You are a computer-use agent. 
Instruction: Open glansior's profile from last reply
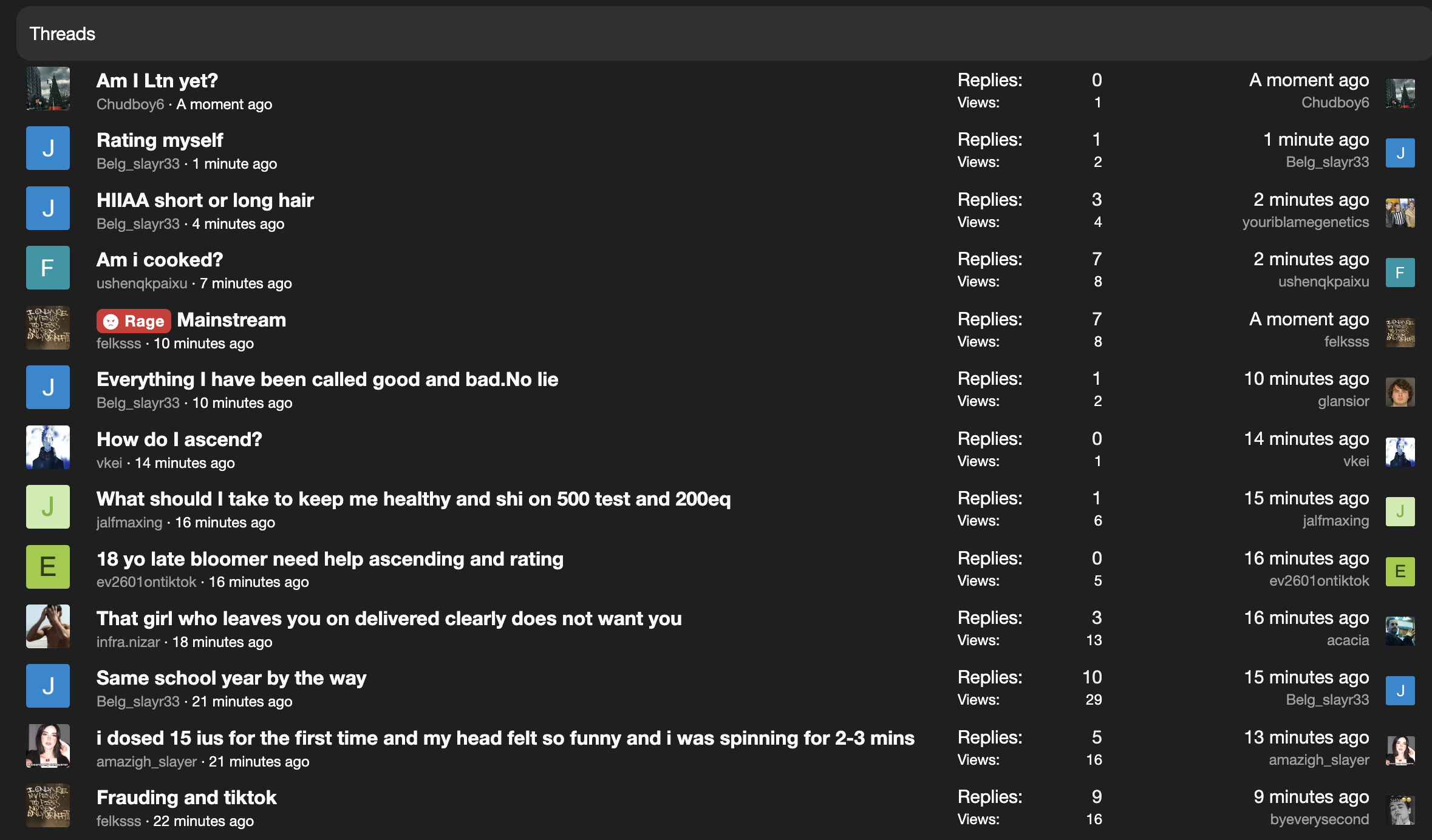(1343, 401)
